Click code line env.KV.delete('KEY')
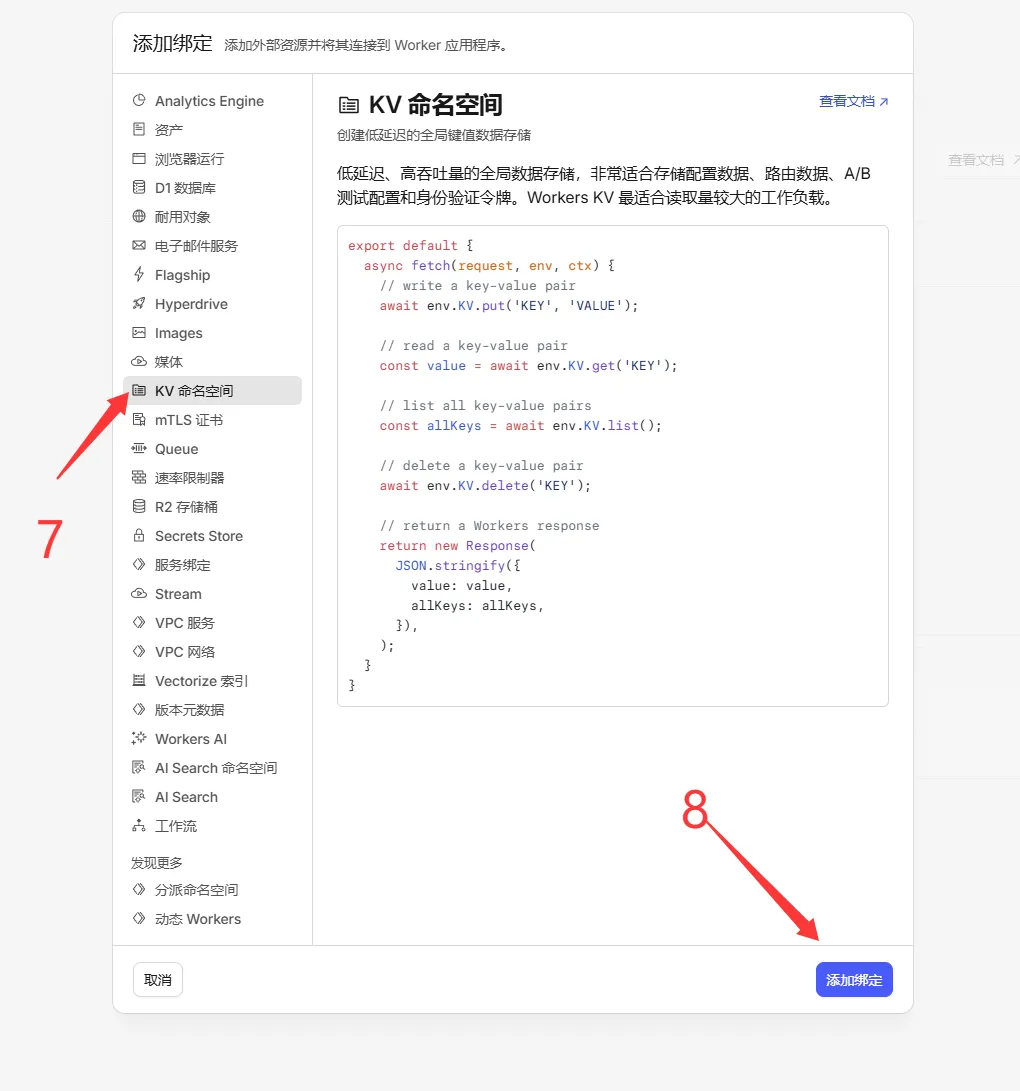The width and height of the screenshot is (1020, 1091). pos(485,486)
